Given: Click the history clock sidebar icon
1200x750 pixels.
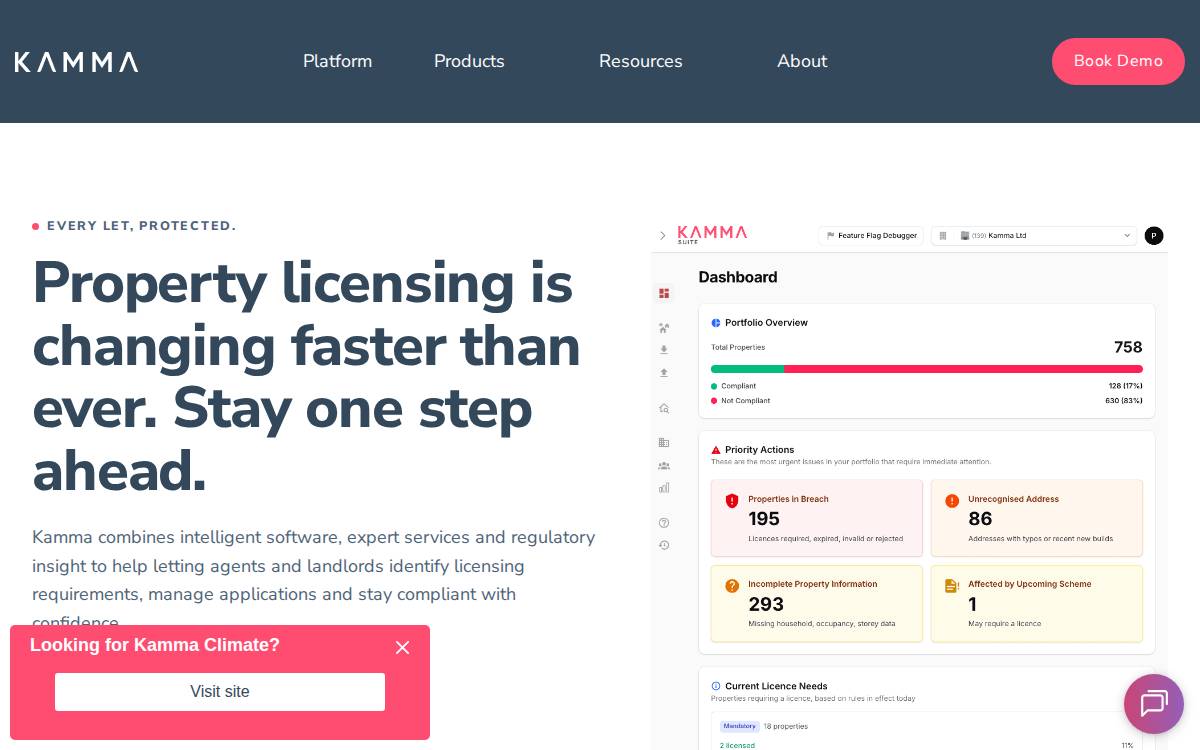Looking at the screenshot, I should click(x=664, y=545).
